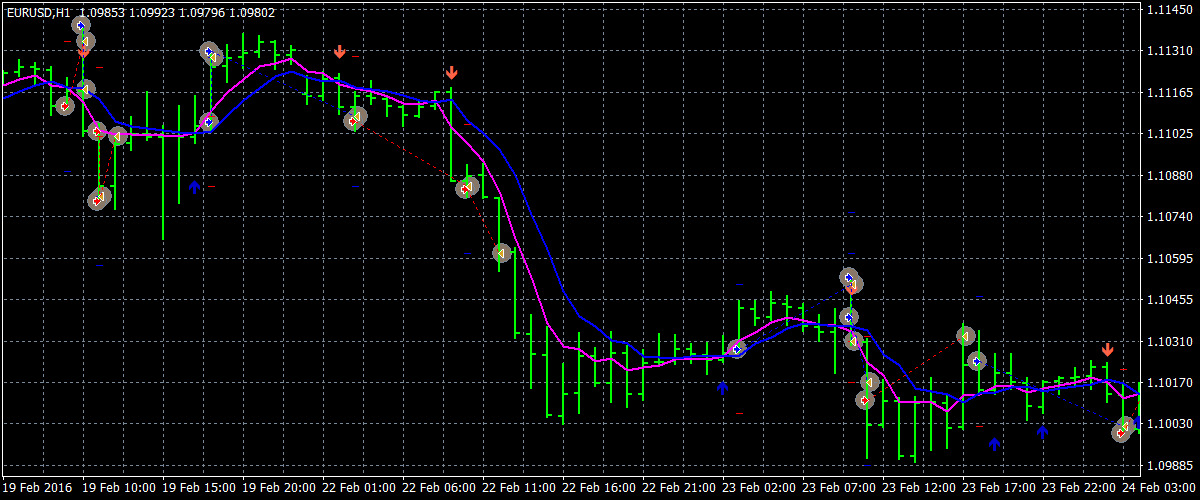
Task: Click the open price 1.09853 in the header
Action: click(101, 13)
